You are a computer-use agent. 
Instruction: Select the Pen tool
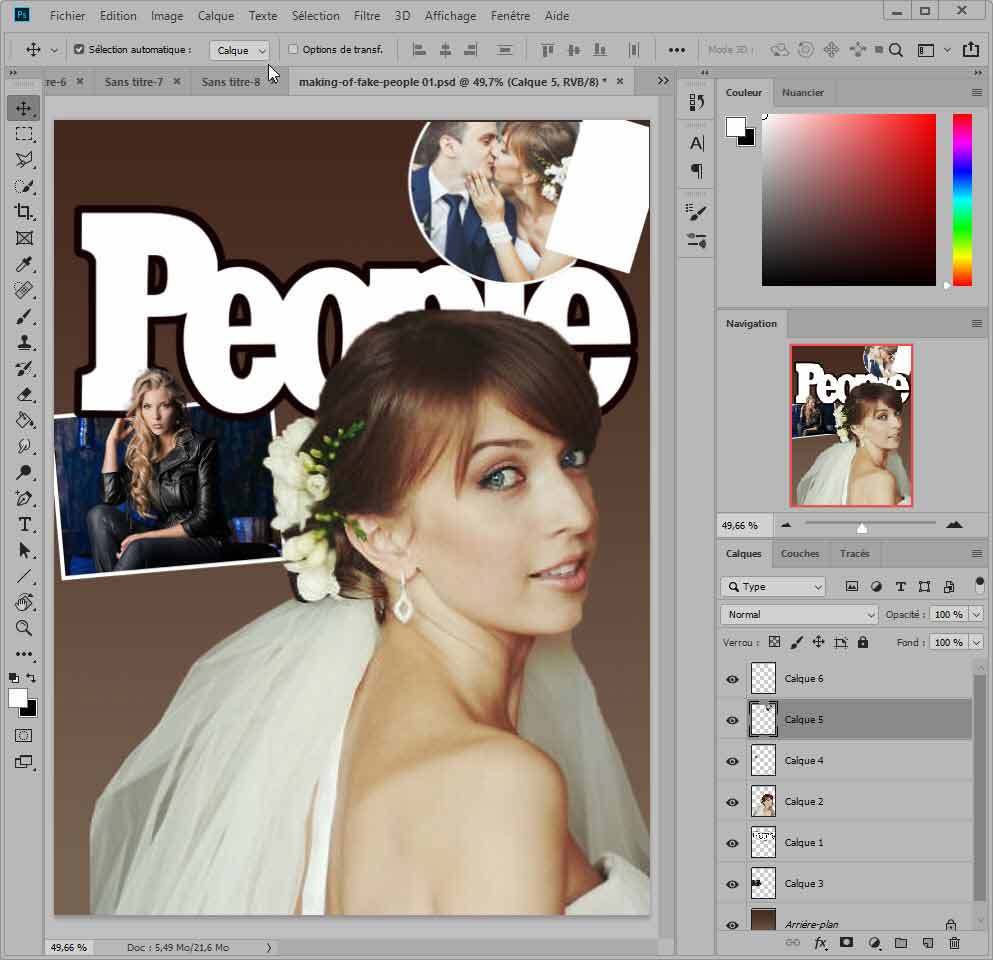[x=24, y=498]
